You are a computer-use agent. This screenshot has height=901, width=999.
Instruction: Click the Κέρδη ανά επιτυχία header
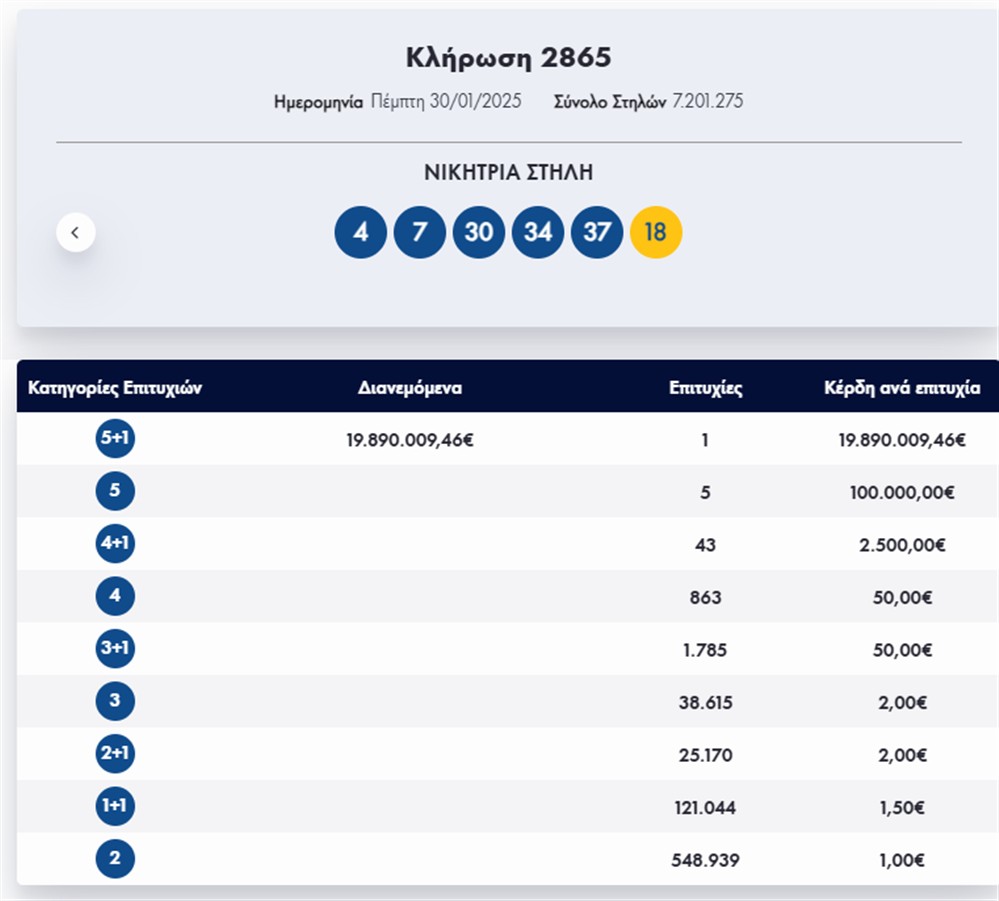(901, 388)
